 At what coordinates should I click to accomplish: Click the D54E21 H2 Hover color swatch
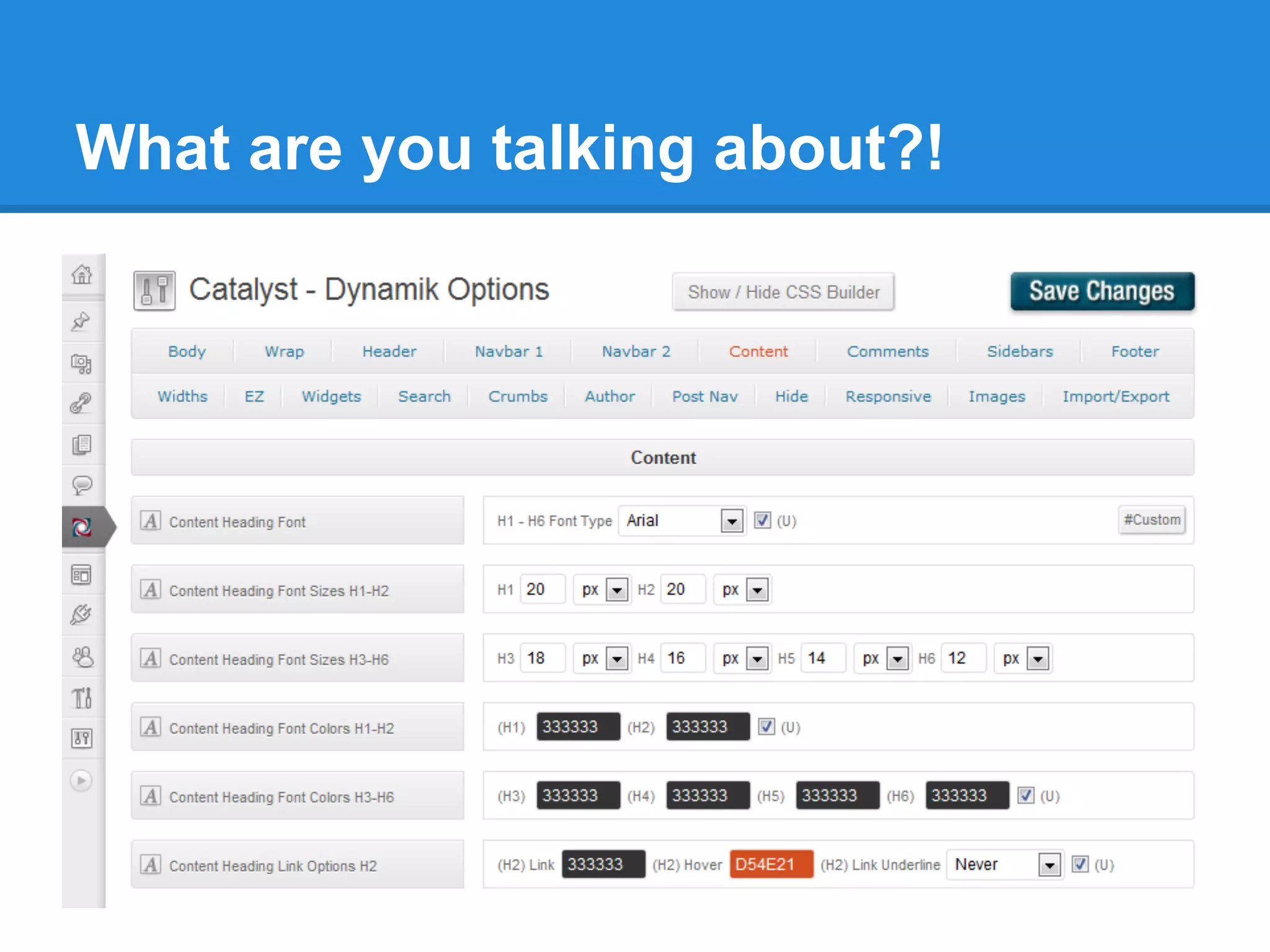[771, 864]
